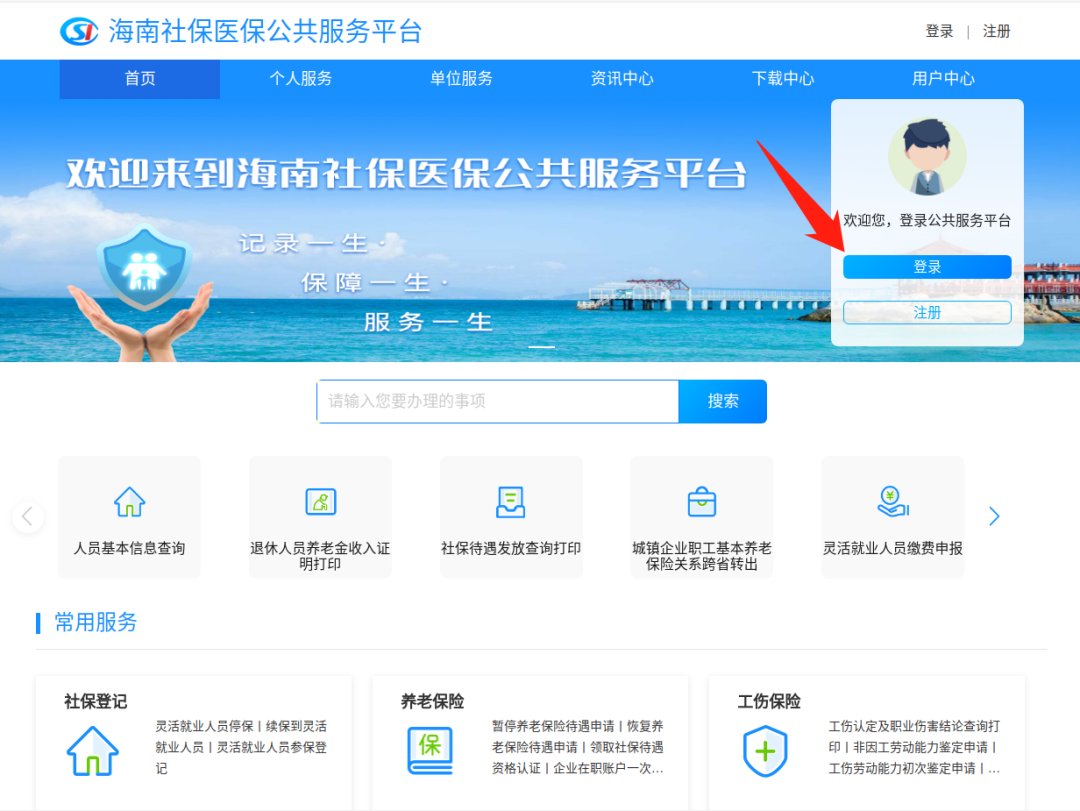1080x811 pixels.
Task: Click the user avatar in the login card
Action: [x=927, y=157]
